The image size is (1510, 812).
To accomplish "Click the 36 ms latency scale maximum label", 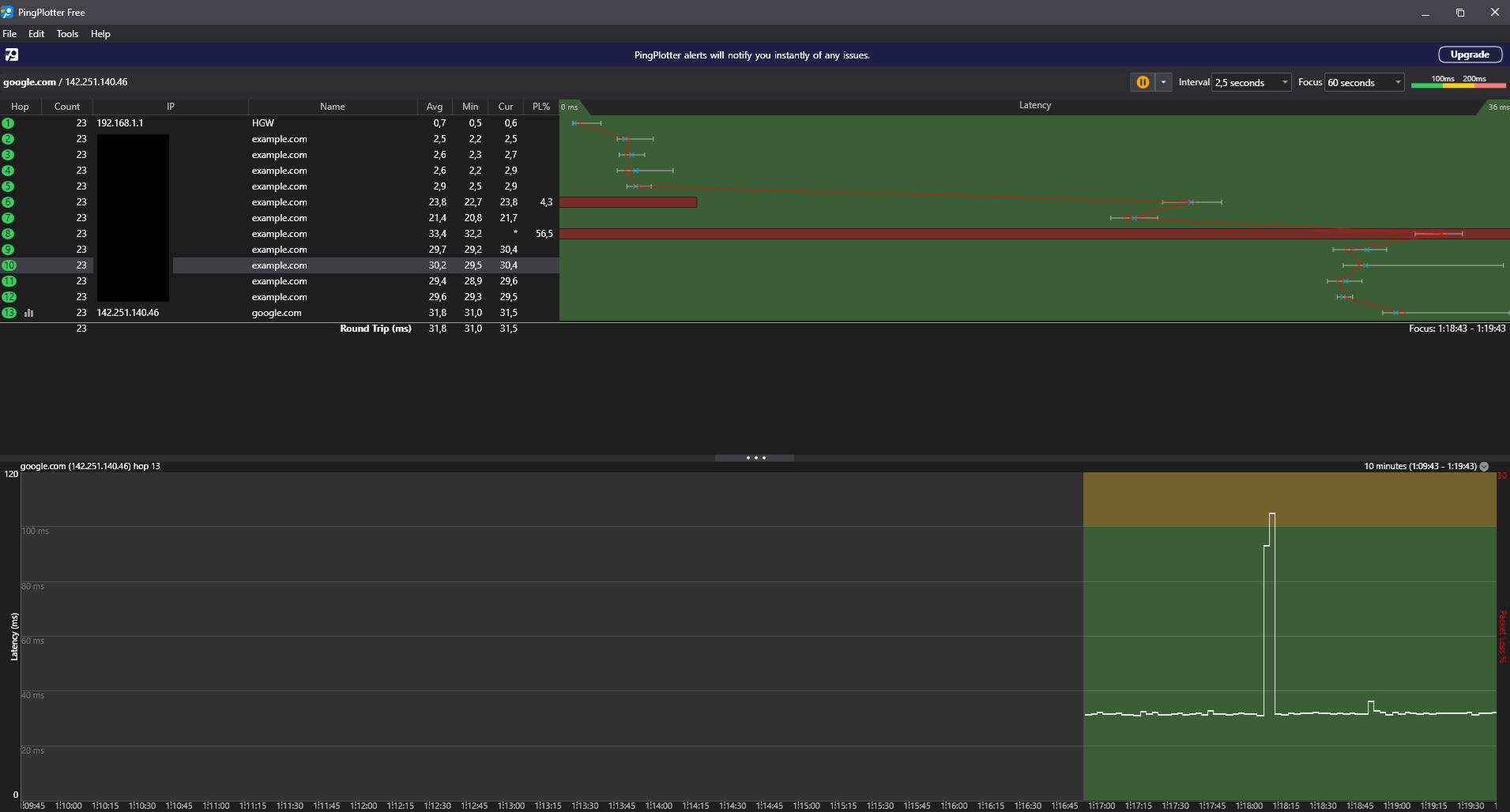I will click(1498, 107).
